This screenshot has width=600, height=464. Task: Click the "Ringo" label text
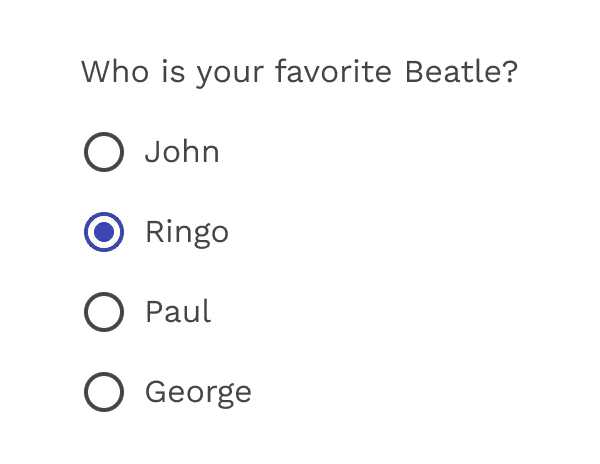coord(187,233)
